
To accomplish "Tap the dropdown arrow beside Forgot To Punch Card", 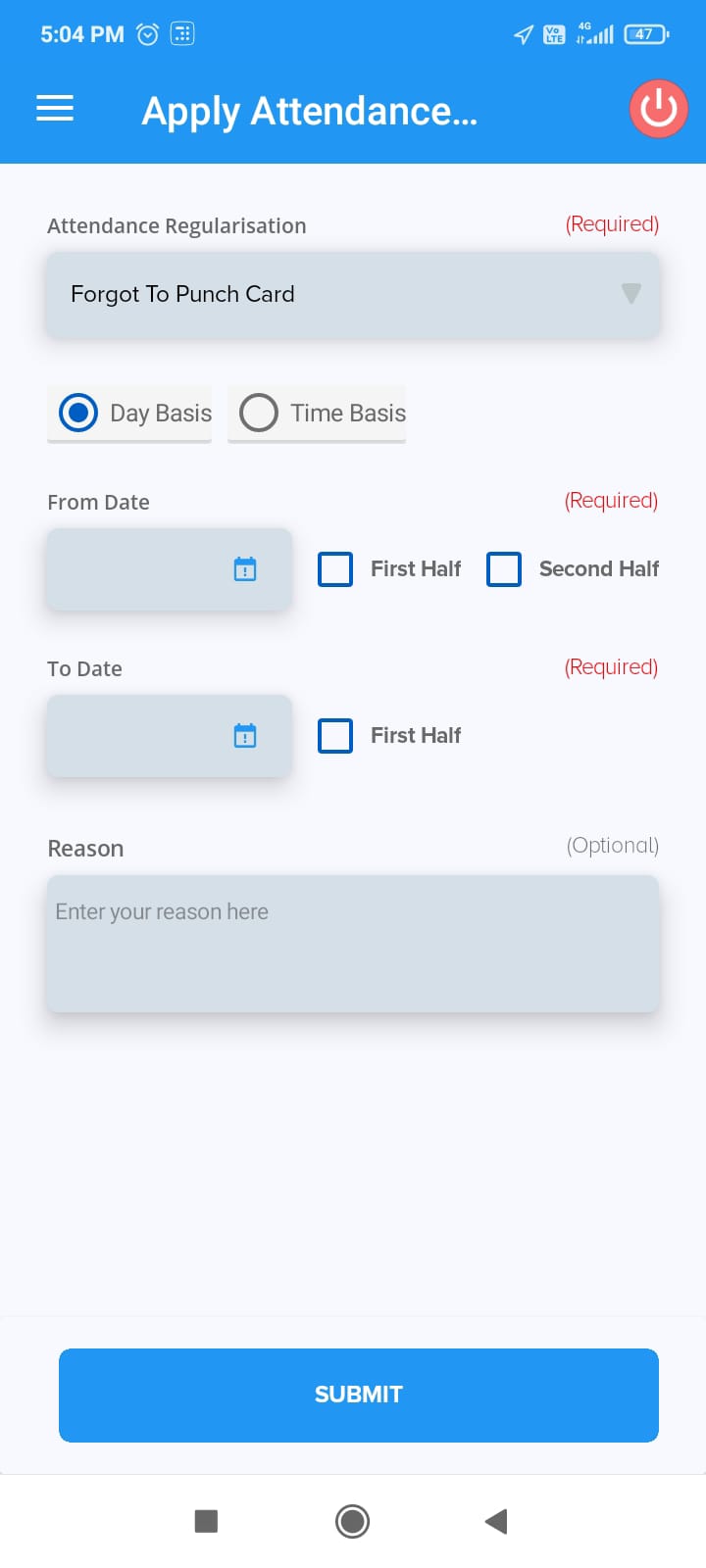I will click(631, 294).
